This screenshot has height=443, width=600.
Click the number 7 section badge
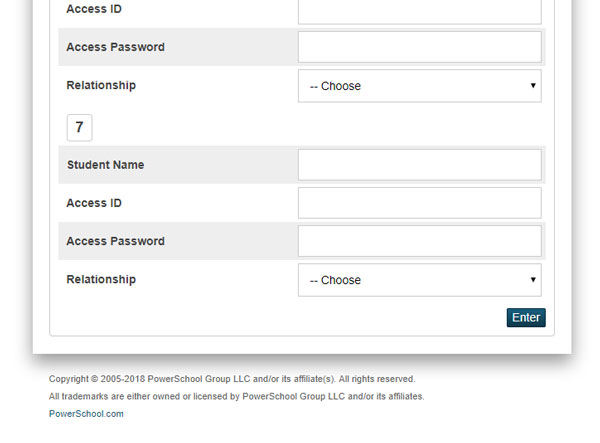[80, 127]
